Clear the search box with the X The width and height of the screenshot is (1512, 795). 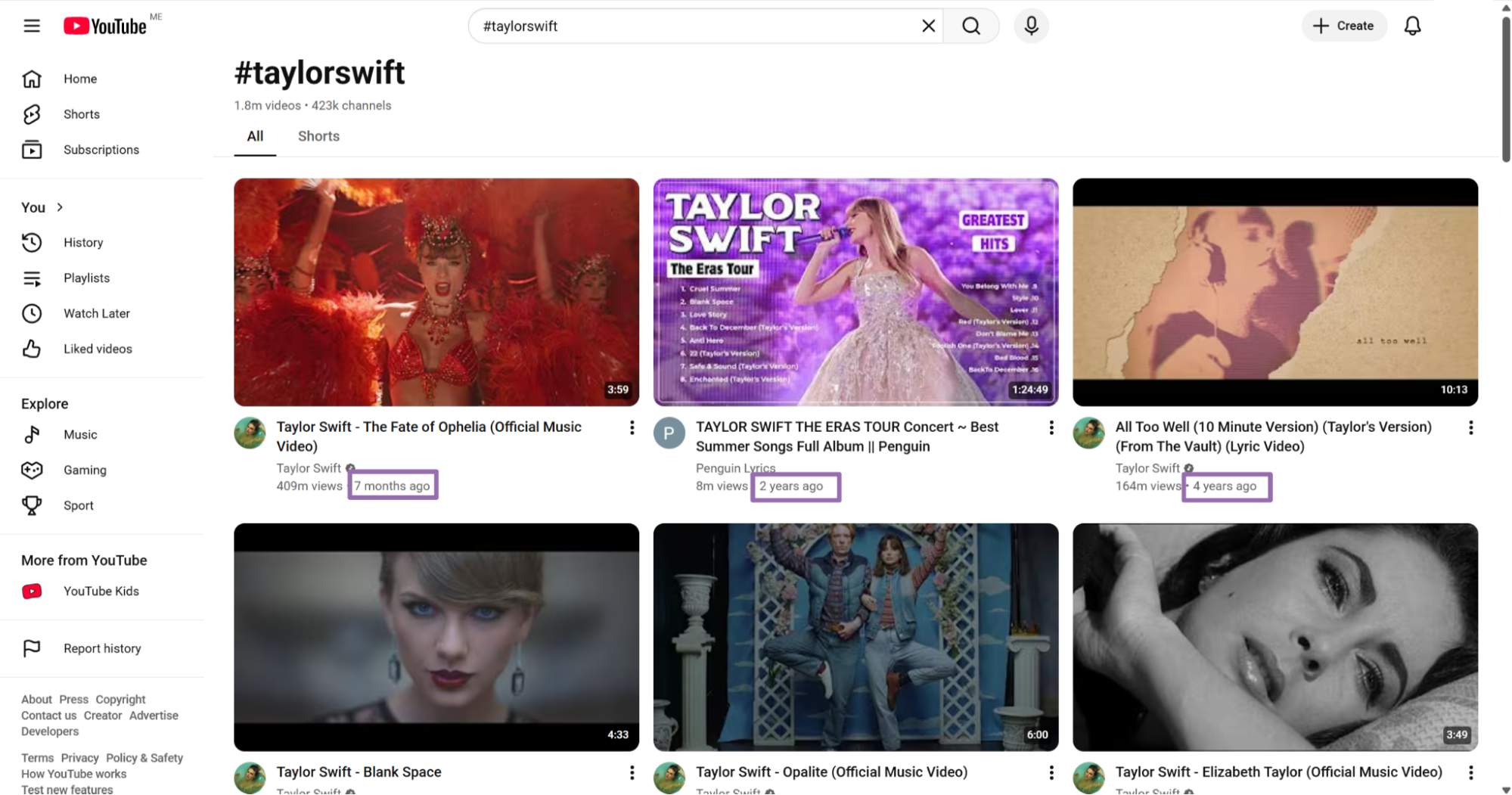[928, 26]
